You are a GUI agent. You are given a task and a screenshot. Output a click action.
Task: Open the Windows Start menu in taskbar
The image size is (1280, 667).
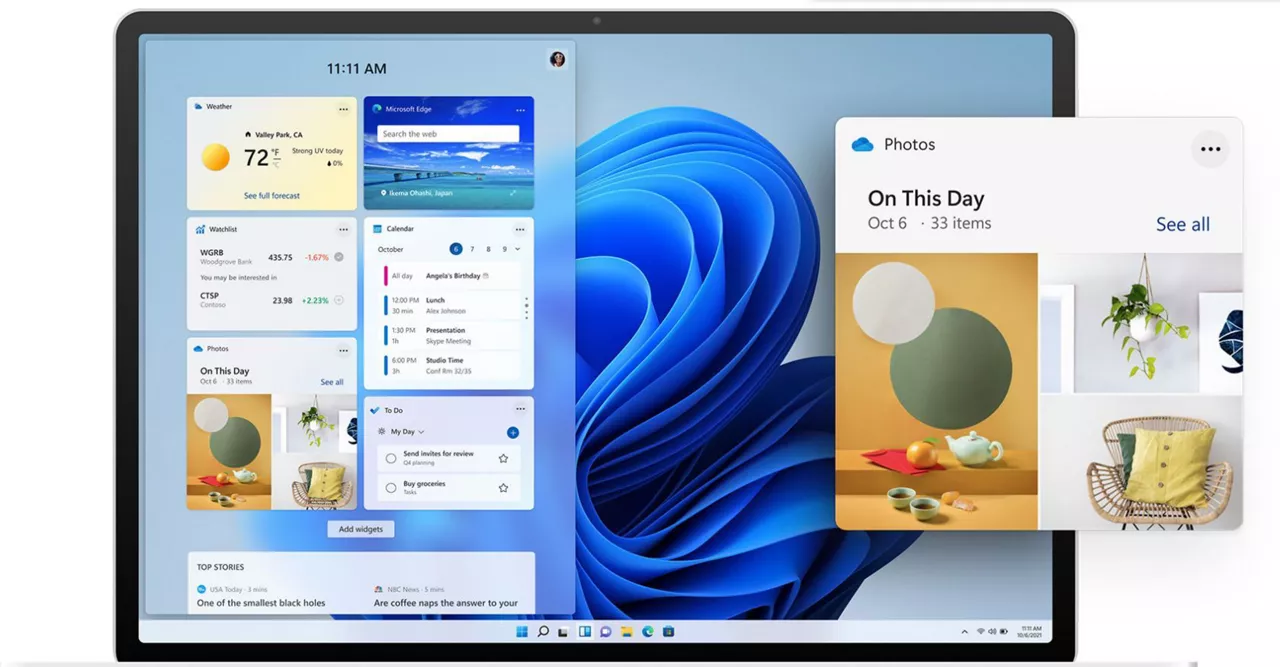[522, 632]
